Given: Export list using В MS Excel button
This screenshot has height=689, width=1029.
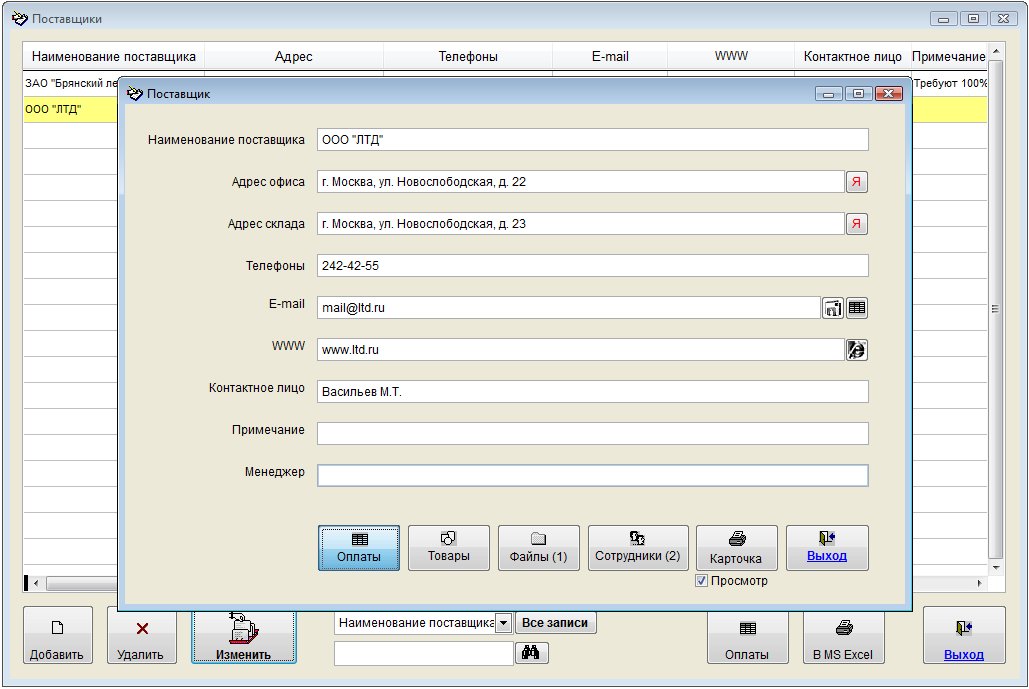Looking at the screenshot, I should tap(843, 636).
